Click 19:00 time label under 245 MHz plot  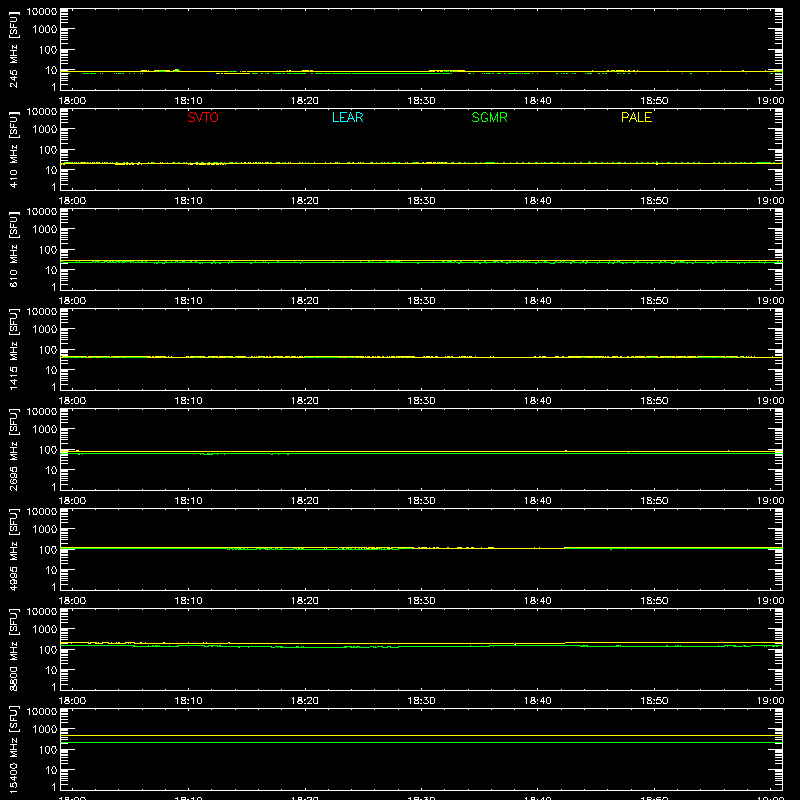tap(770, 101)
